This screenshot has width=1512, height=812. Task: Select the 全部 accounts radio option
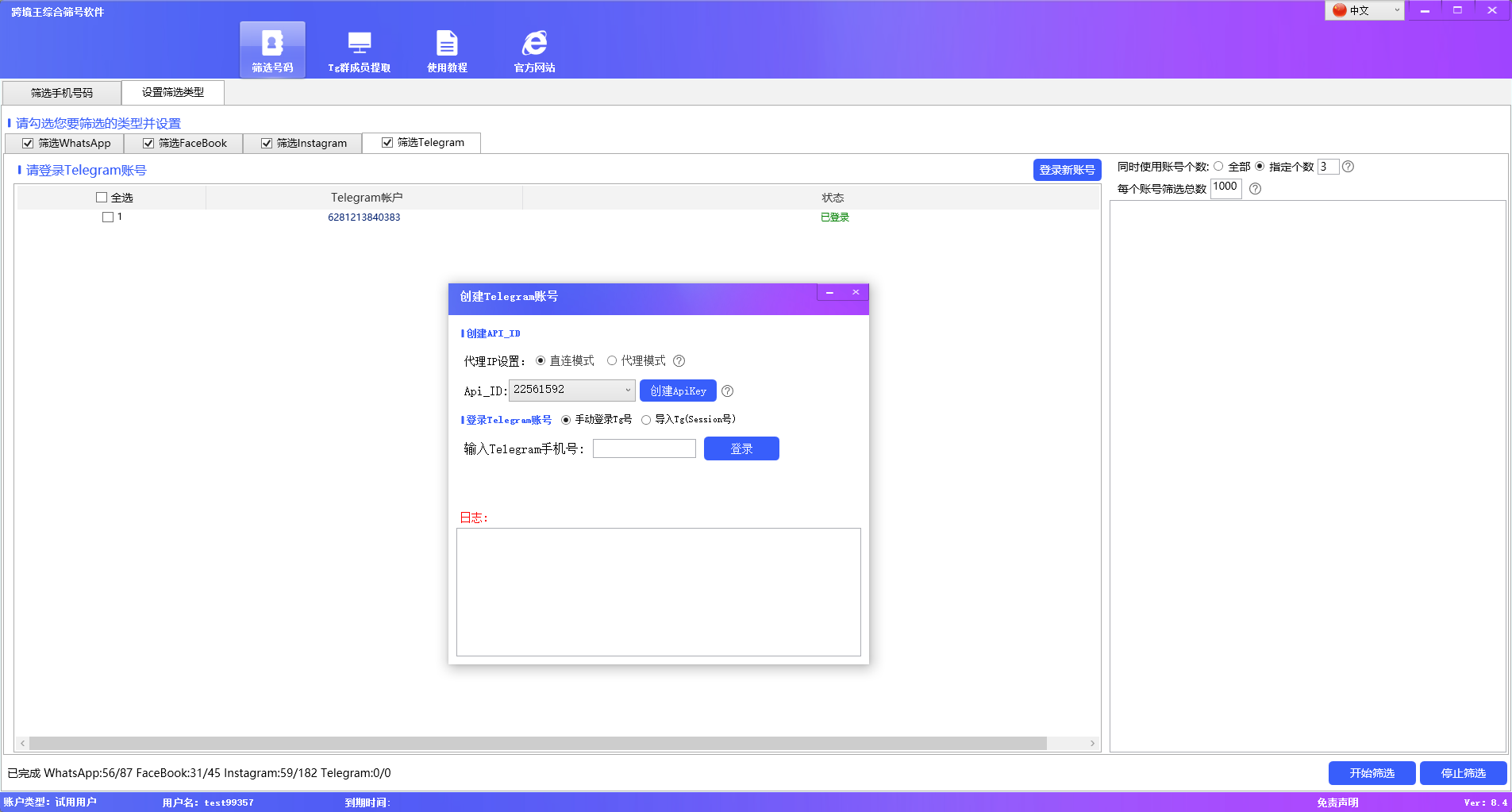coord(1218,167)
